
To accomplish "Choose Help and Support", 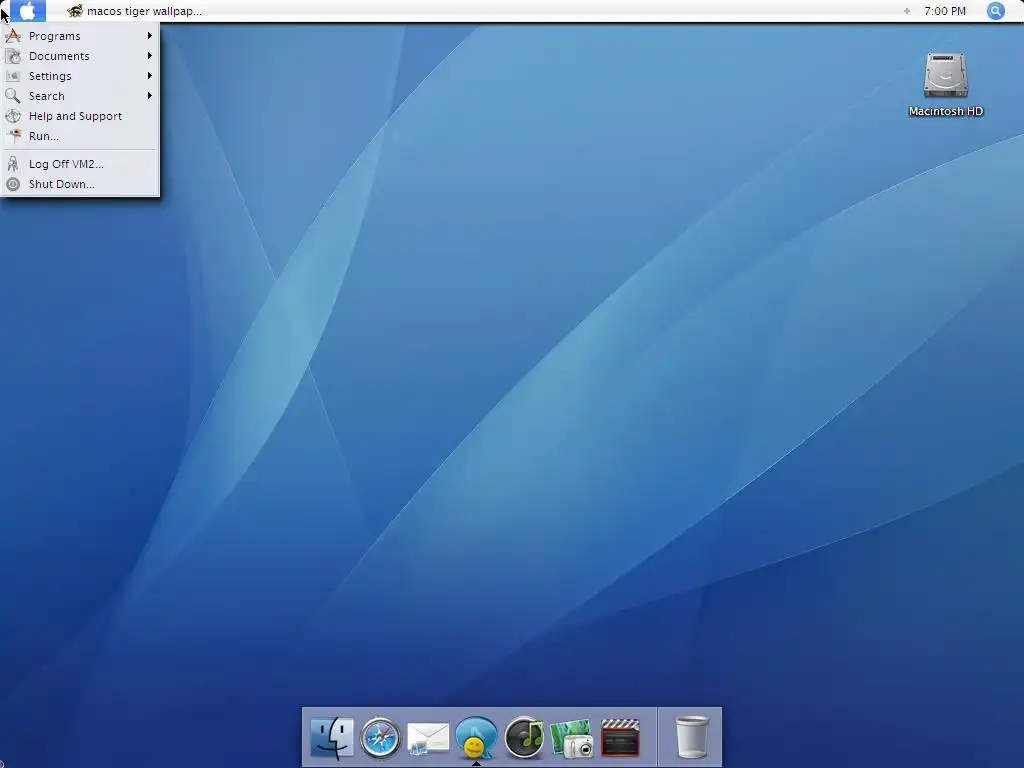I will pyautogui.click(x=80, y=116).
